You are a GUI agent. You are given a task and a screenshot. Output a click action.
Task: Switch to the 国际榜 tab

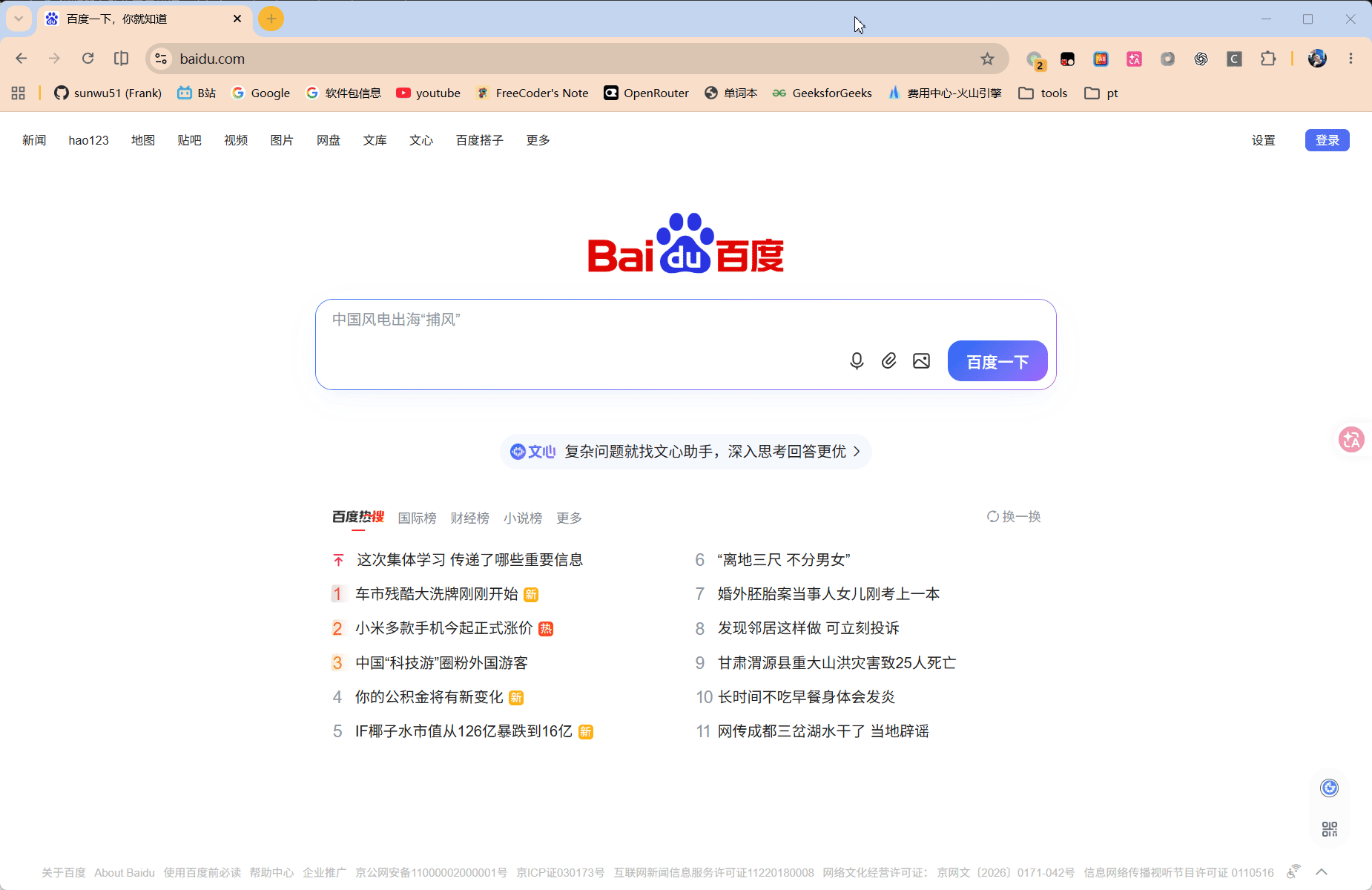[x=417, y=518]
